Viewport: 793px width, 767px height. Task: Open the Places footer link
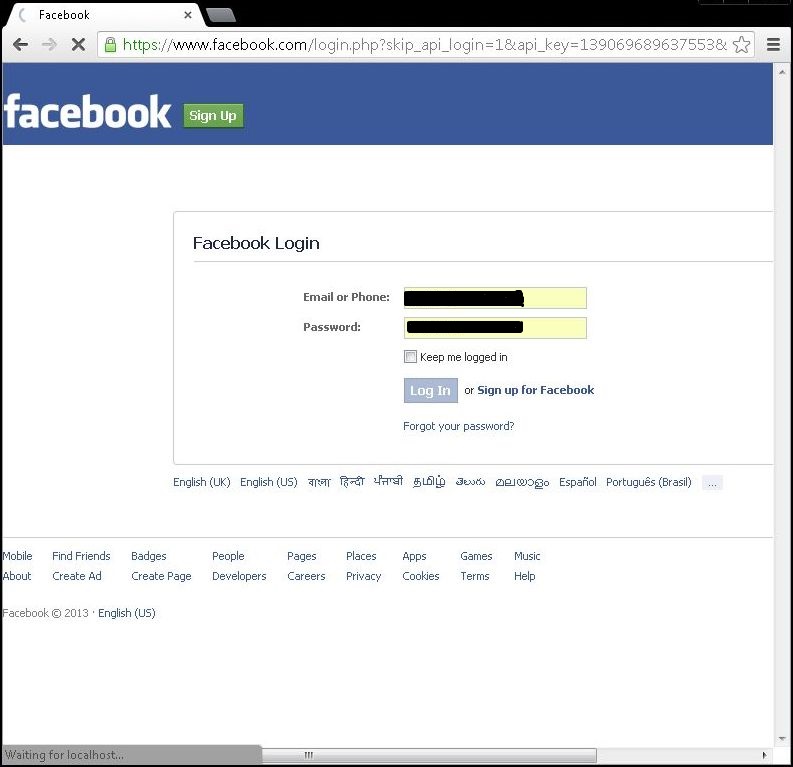(361, 556)
